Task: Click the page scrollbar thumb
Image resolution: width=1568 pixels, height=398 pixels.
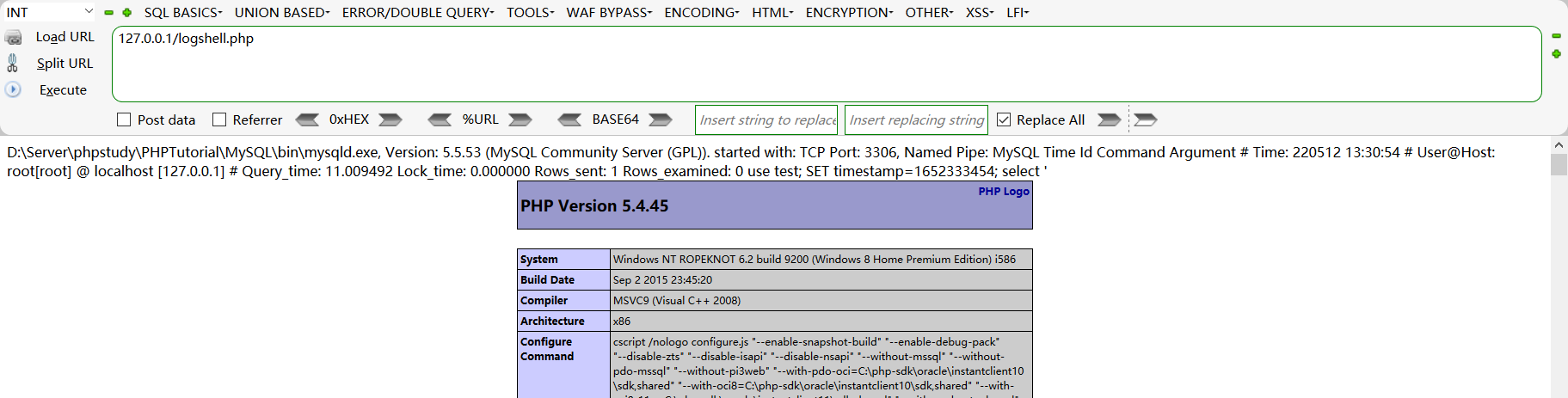Action: click(1559, 164)
